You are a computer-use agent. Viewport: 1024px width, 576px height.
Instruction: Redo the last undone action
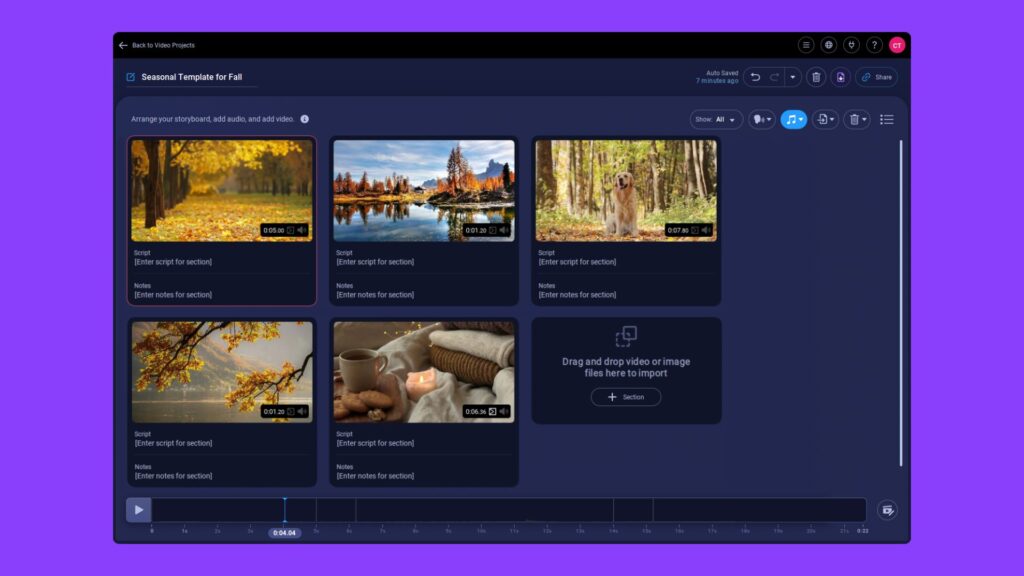[775, 77]
